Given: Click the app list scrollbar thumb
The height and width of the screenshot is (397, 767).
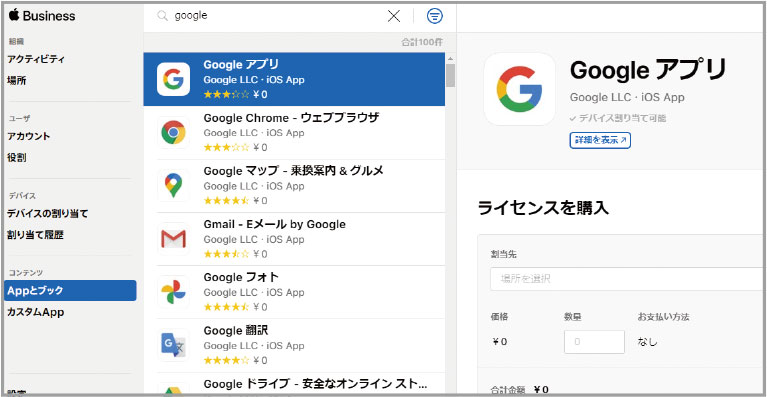Looking at the screenshot, I should tap(451, 75).
